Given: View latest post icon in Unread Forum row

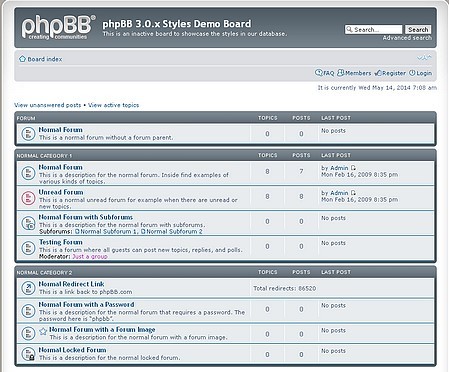Looking at the screenshot, I should [353, 193].
